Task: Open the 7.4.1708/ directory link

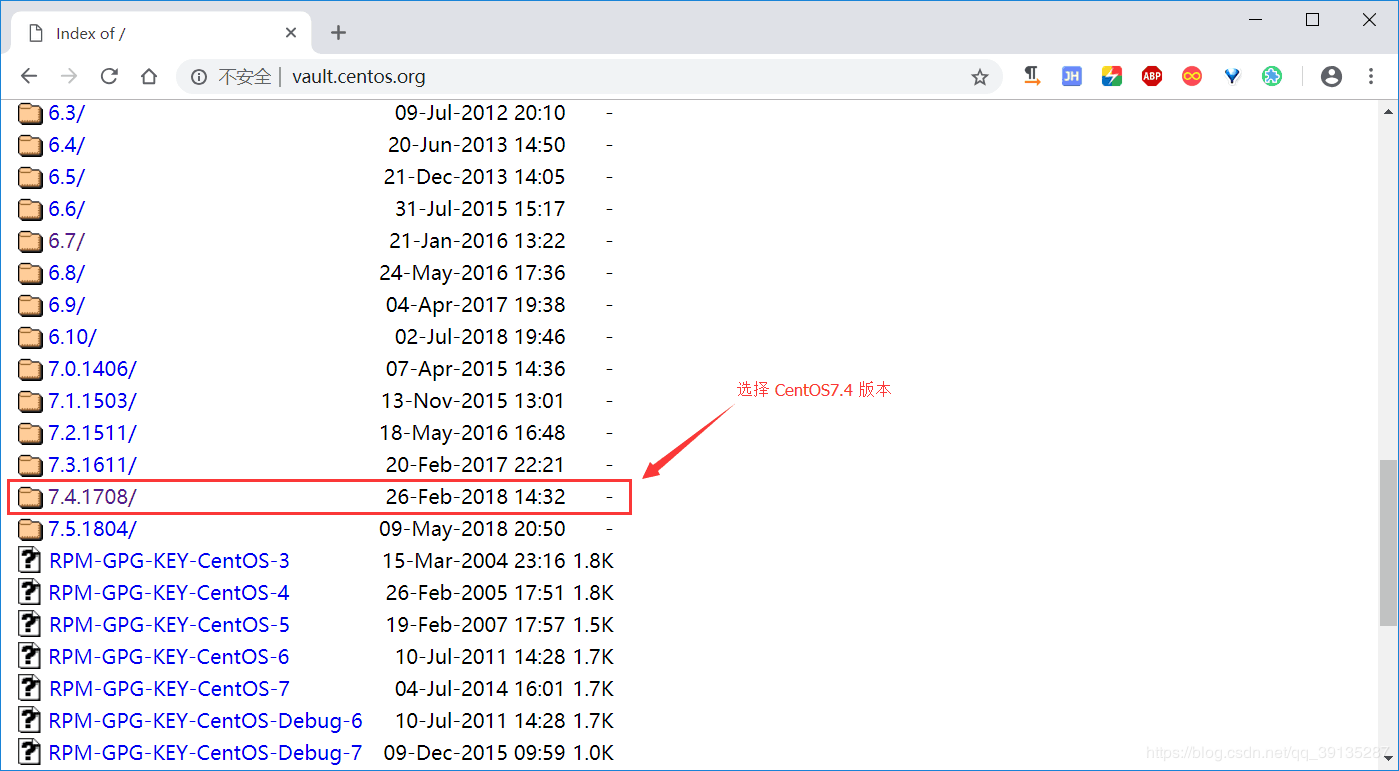Action: [x=92, y=497]
